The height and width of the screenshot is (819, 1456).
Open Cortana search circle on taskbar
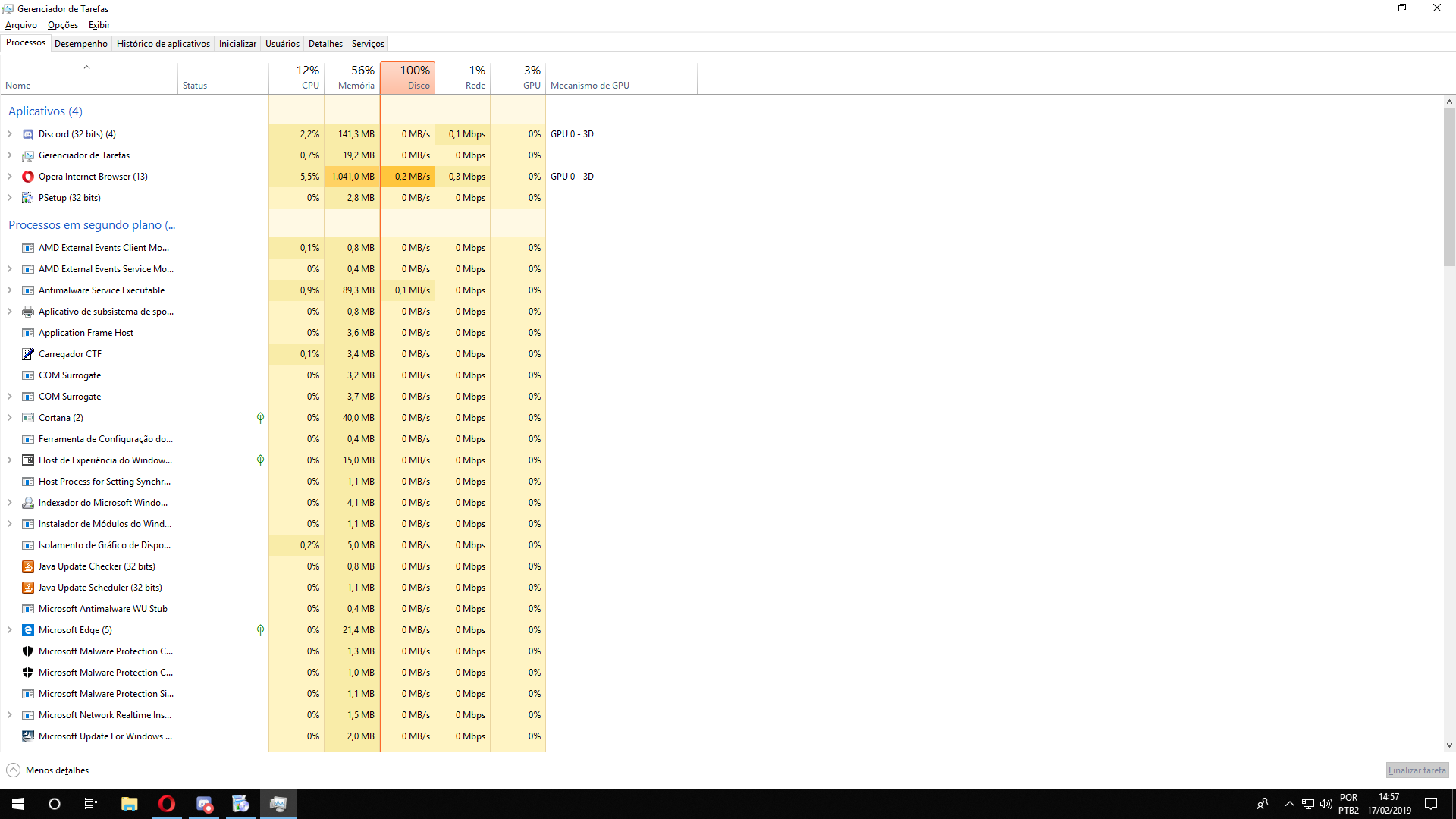(55, 804)
